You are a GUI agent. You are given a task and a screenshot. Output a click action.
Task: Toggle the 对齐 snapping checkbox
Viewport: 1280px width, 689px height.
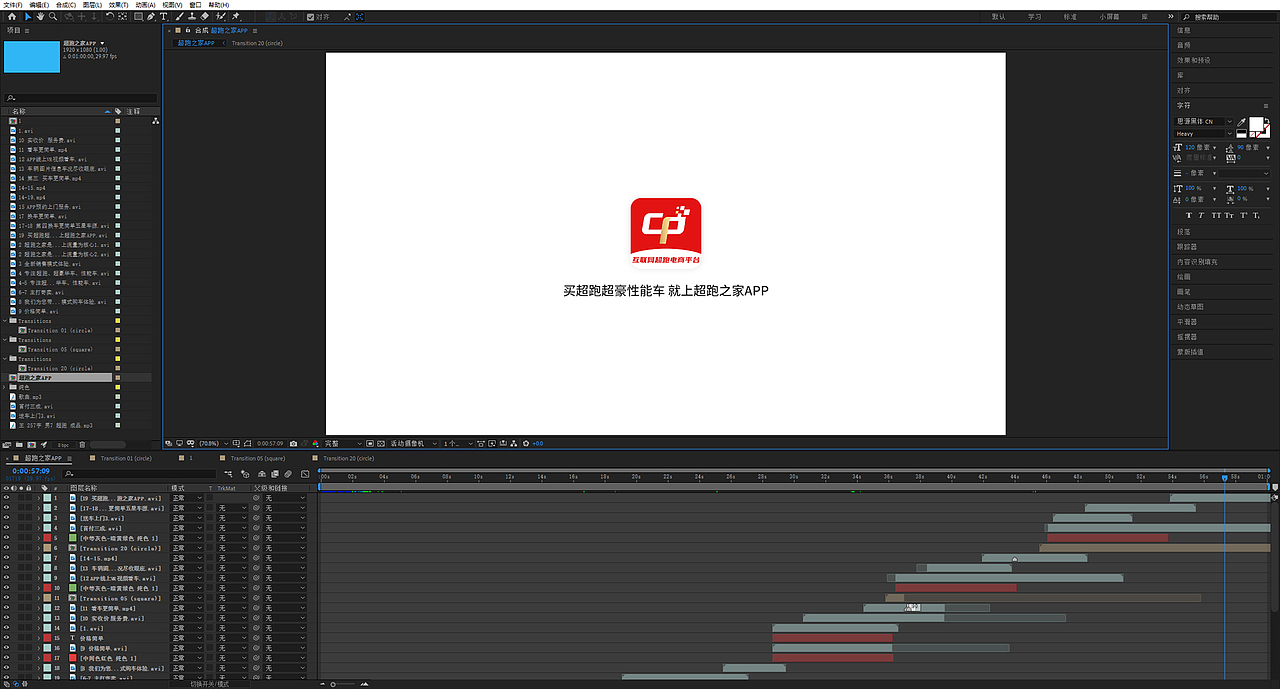pyautogui.click(x=310, y=17)
